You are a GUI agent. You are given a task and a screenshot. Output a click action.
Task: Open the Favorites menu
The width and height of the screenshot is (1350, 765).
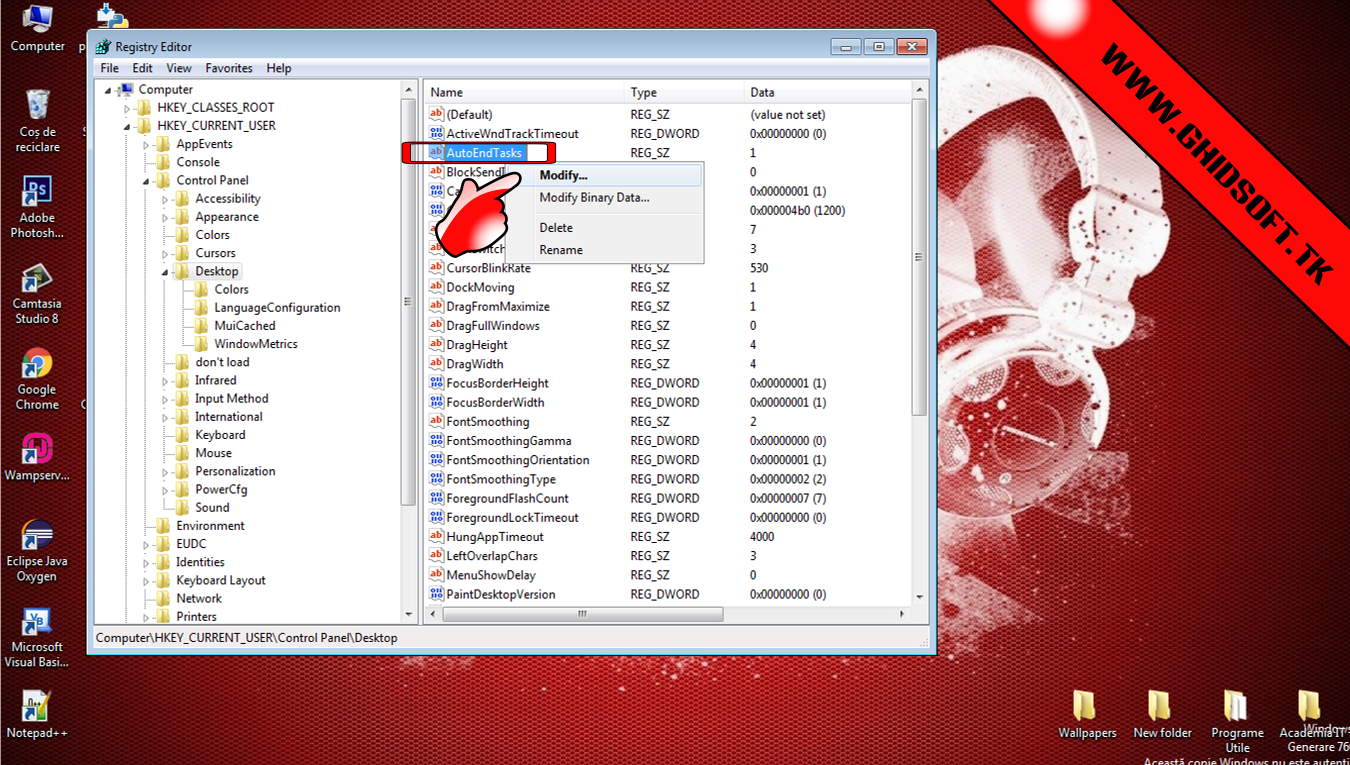(228, 68)
